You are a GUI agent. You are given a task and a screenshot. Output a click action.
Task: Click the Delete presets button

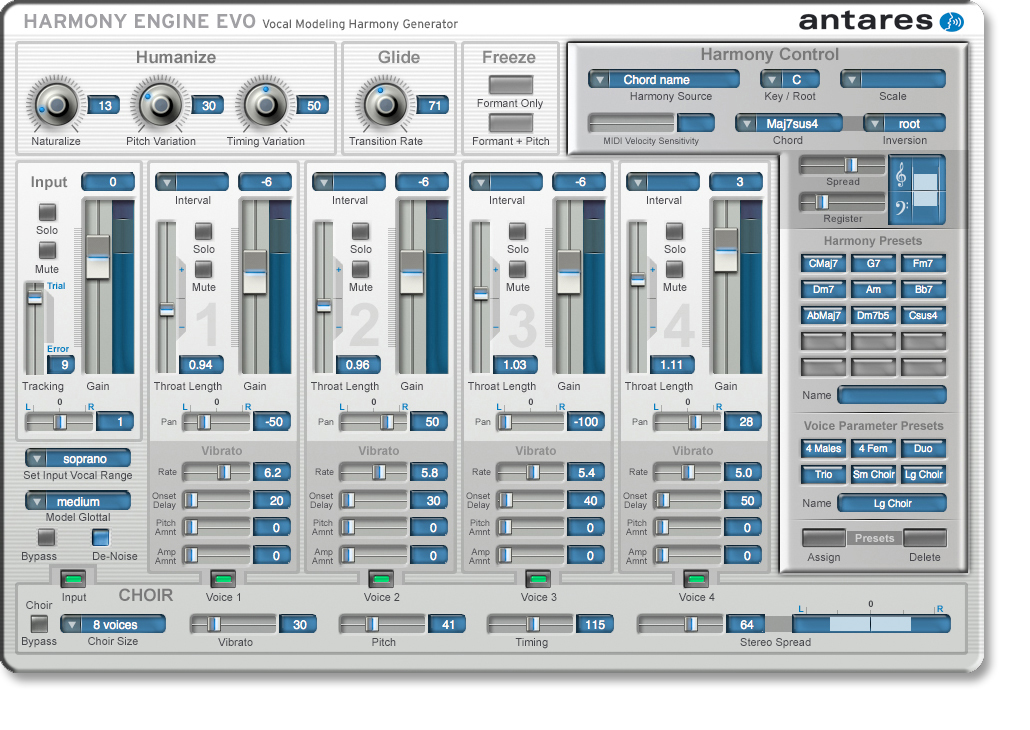point(925,538)
